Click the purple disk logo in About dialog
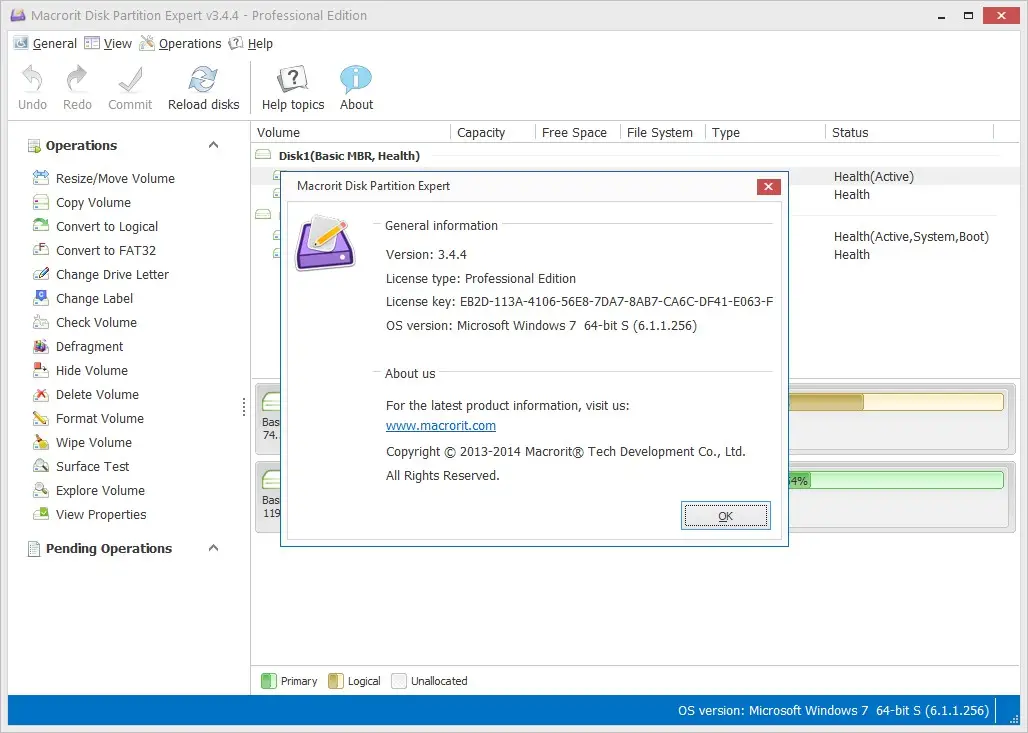The width and height of the screenshot is (1028, 733). click(x=325, y=243)
